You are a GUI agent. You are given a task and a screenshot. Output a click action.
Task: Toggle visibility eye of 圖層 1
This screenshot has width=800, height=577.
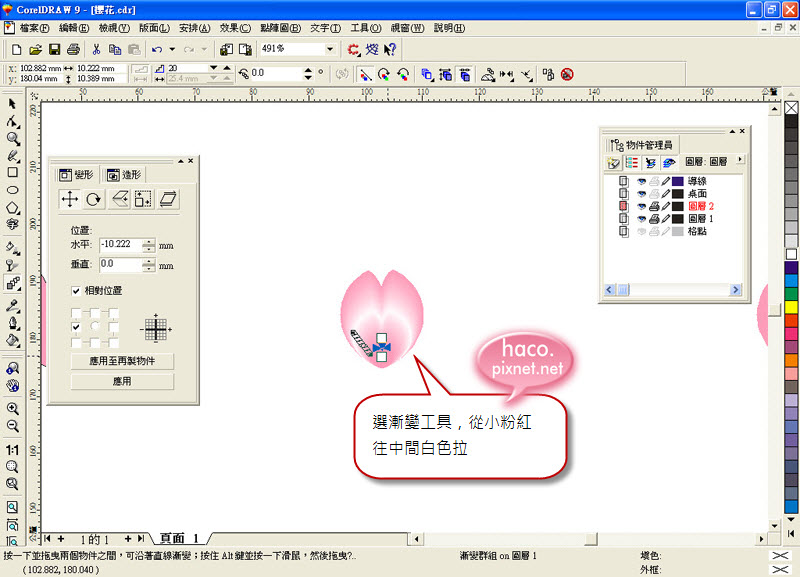click(641, 219)
